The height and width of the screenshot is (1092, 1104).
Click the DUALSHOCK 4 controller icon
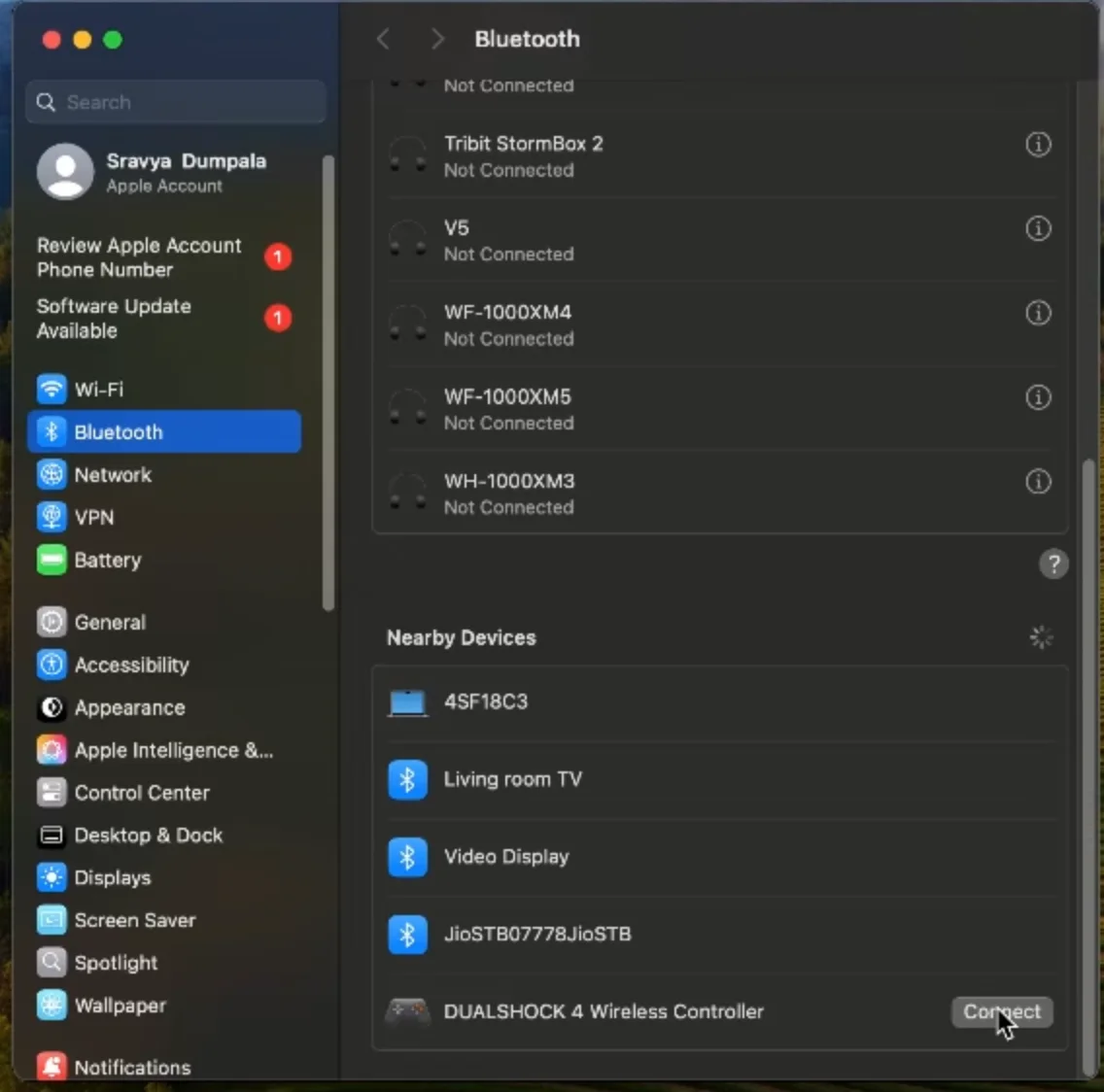[407, 1011]
